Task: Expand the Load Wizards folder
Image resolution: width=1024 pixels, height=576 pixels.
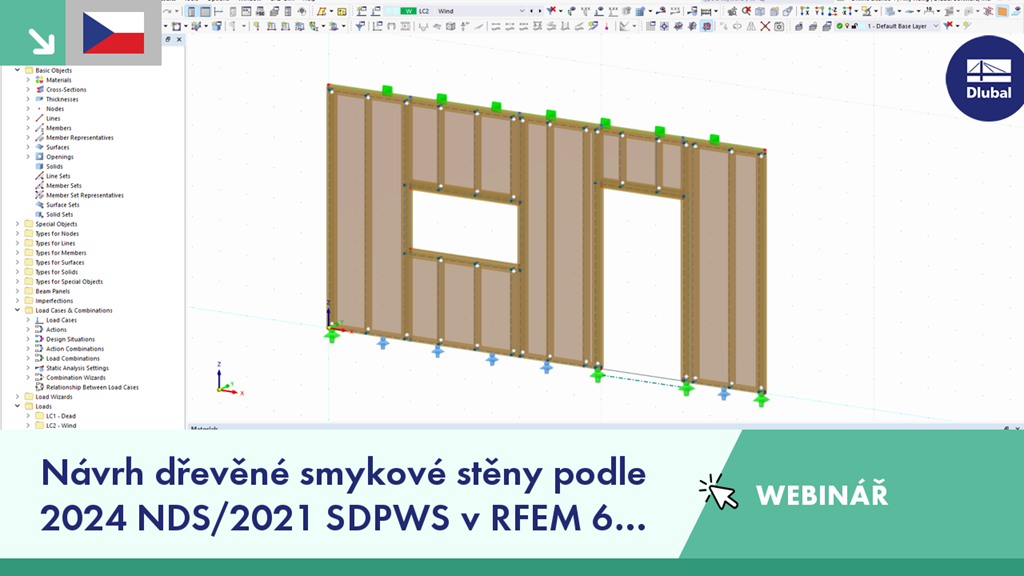Action: click(x=18, y=396)
